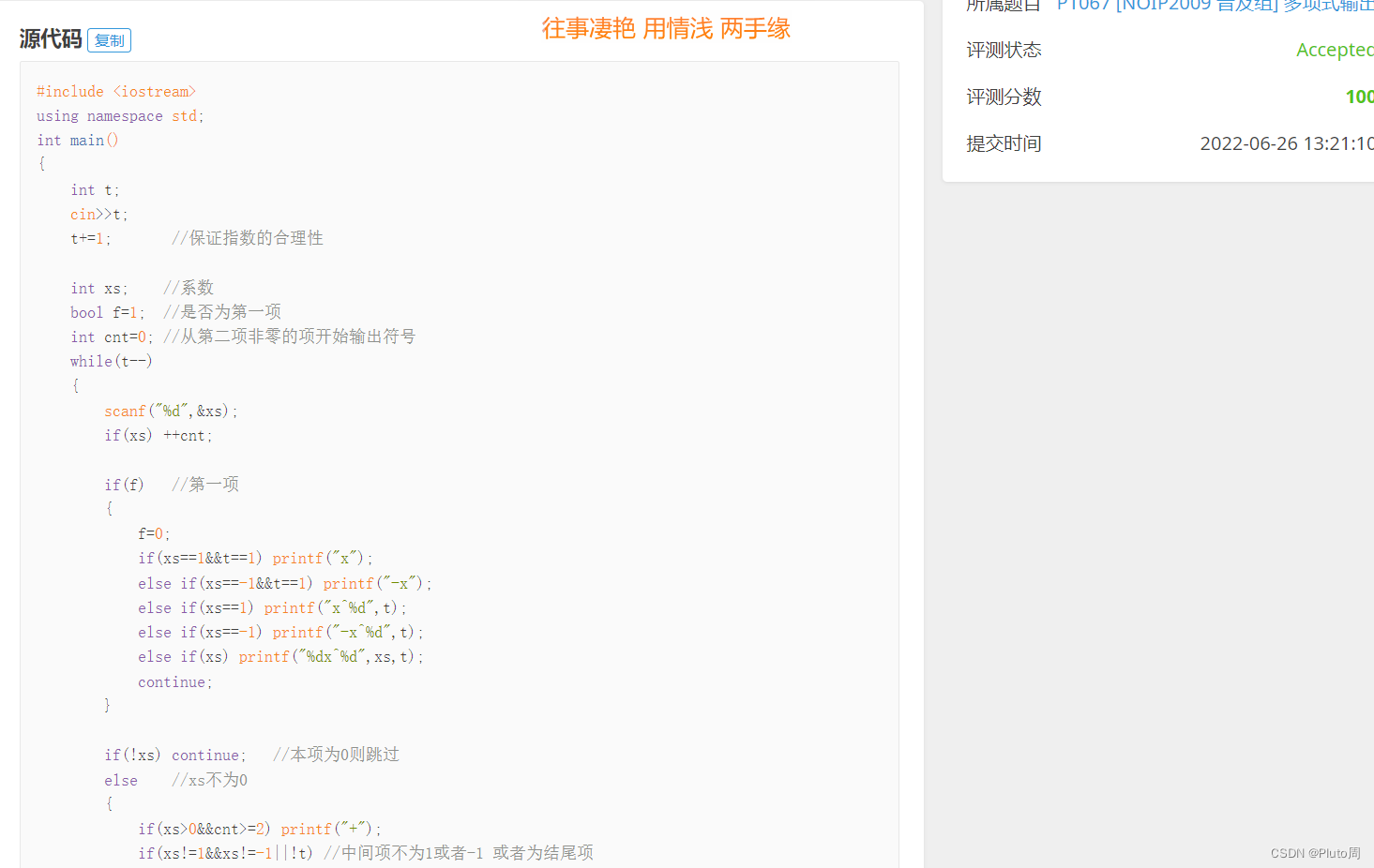This screenshot has height=868, width=1374.
Task: Click the comment 保证指数的合理性
Action: click(x=248, y=238)
